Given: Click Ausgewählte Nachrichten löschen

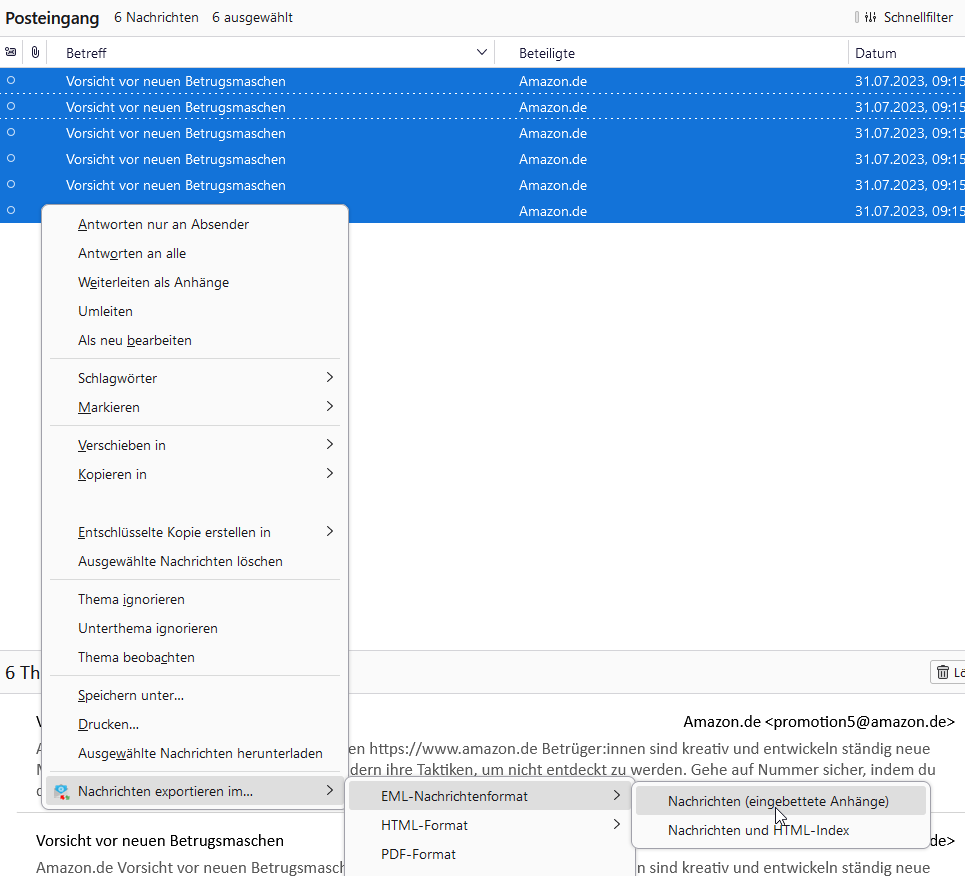Looking at the screenshot, I should [x=180, y=561].
